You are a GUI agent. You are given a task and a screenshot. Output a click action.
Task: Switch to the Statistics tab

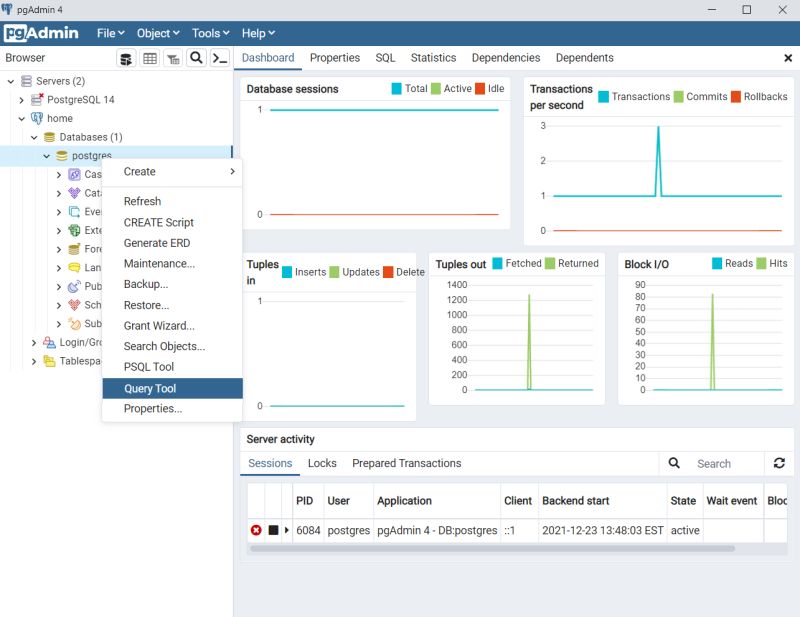433,58
